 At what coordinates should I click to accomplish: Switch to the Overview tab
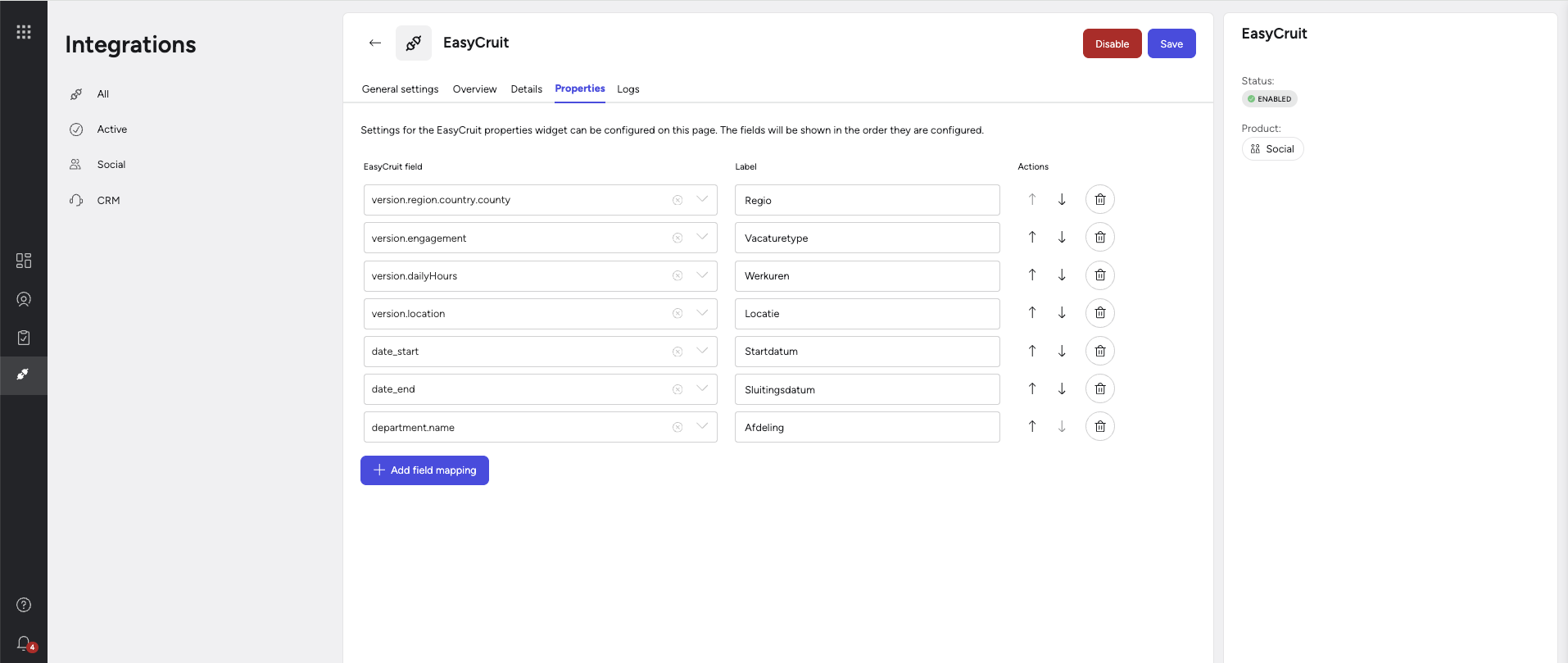[474, 89]
